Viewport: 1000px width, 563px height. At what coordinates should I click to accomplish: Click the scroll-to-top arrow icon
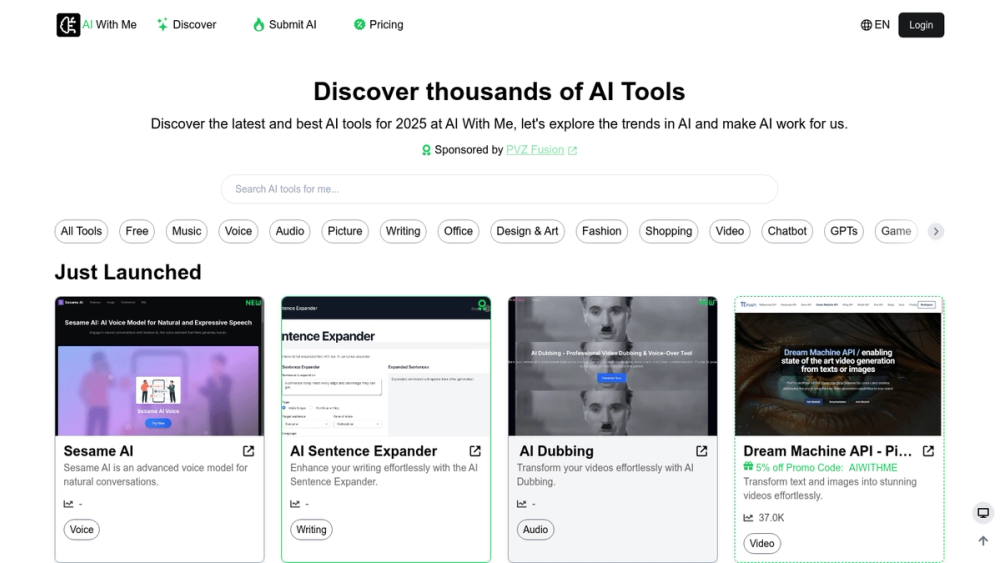coord(983,541)
